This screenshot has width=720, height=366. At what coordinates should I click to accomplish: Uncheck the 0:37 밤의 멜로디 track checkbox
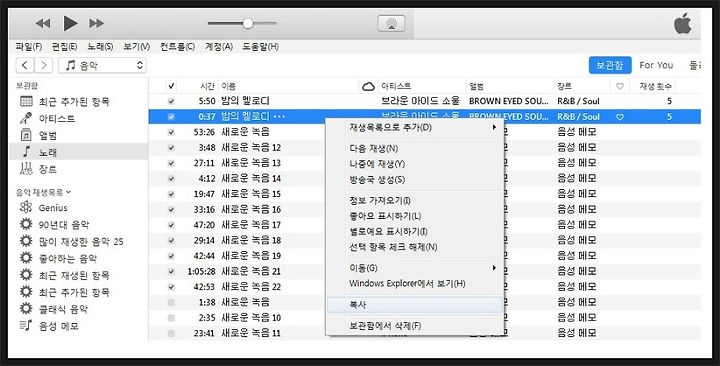pos(171,117)
